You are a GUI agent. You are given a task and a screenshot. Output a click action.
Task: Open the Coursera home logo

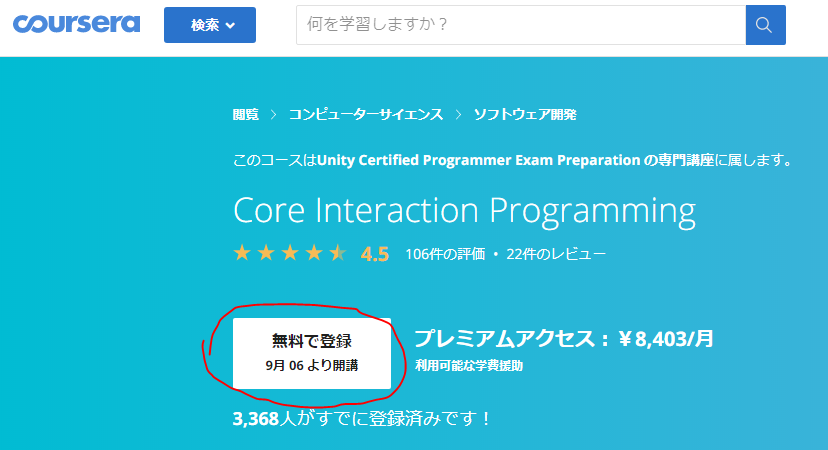(x=77, y=24)
